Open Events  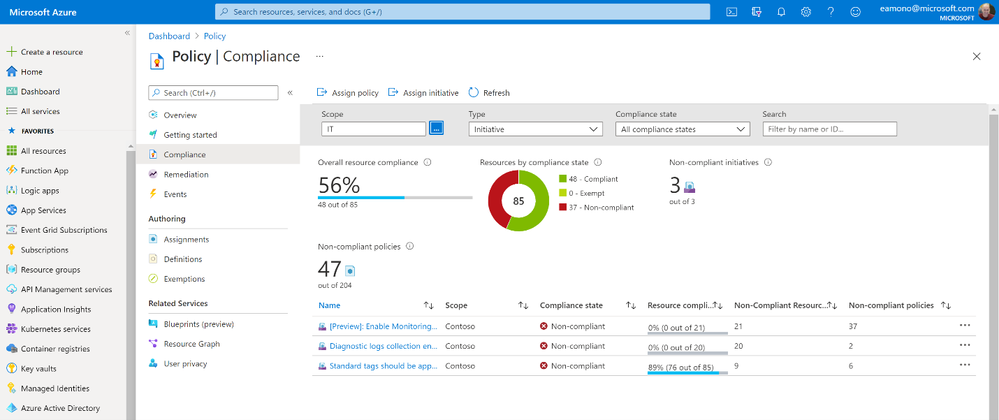175,194
